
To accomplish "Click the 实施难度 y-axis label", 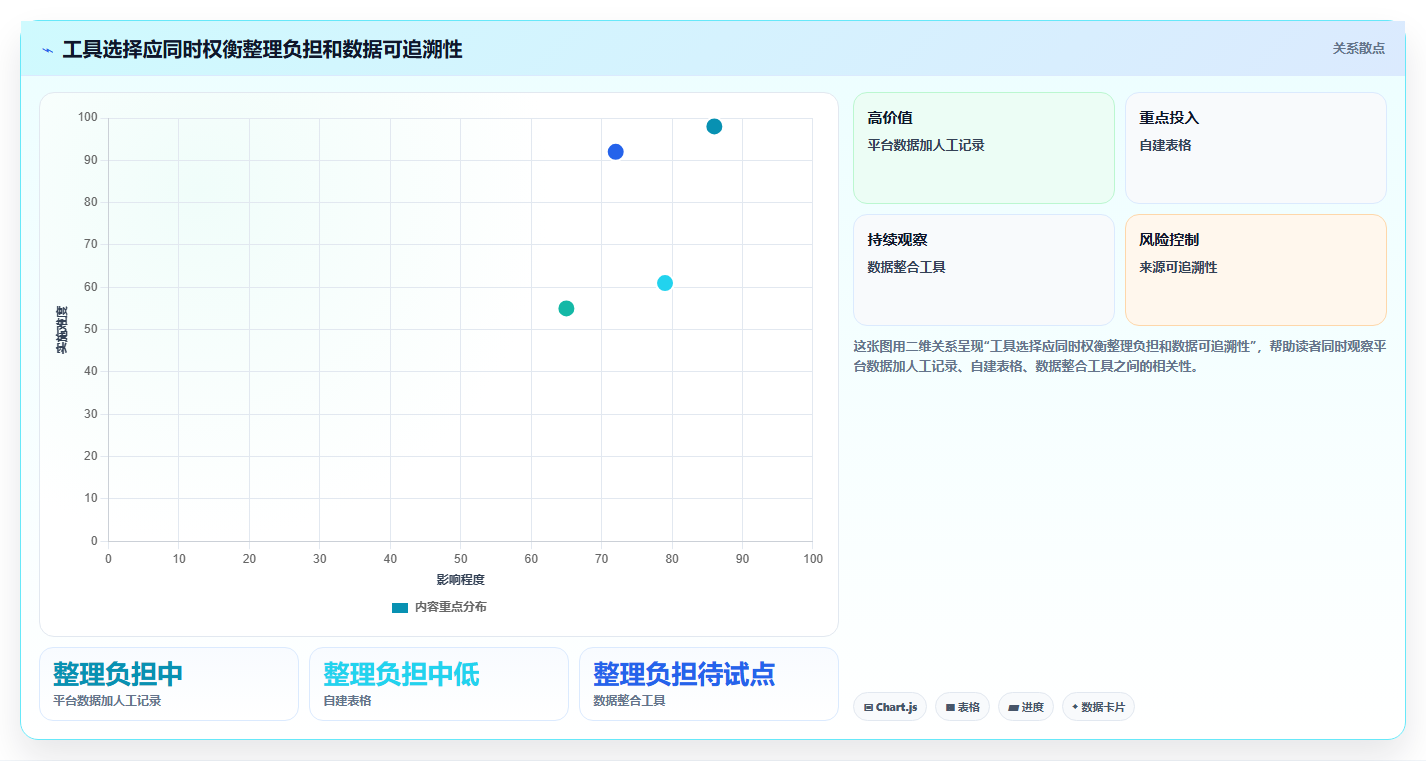I will coord(62,330).
